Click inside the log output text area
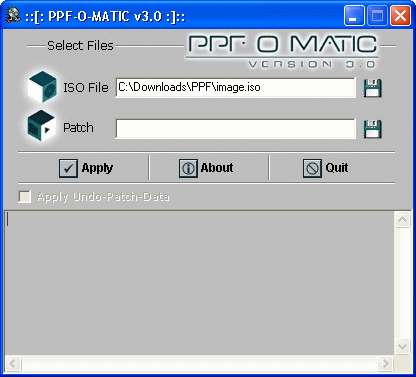 [x=199, y=283]
